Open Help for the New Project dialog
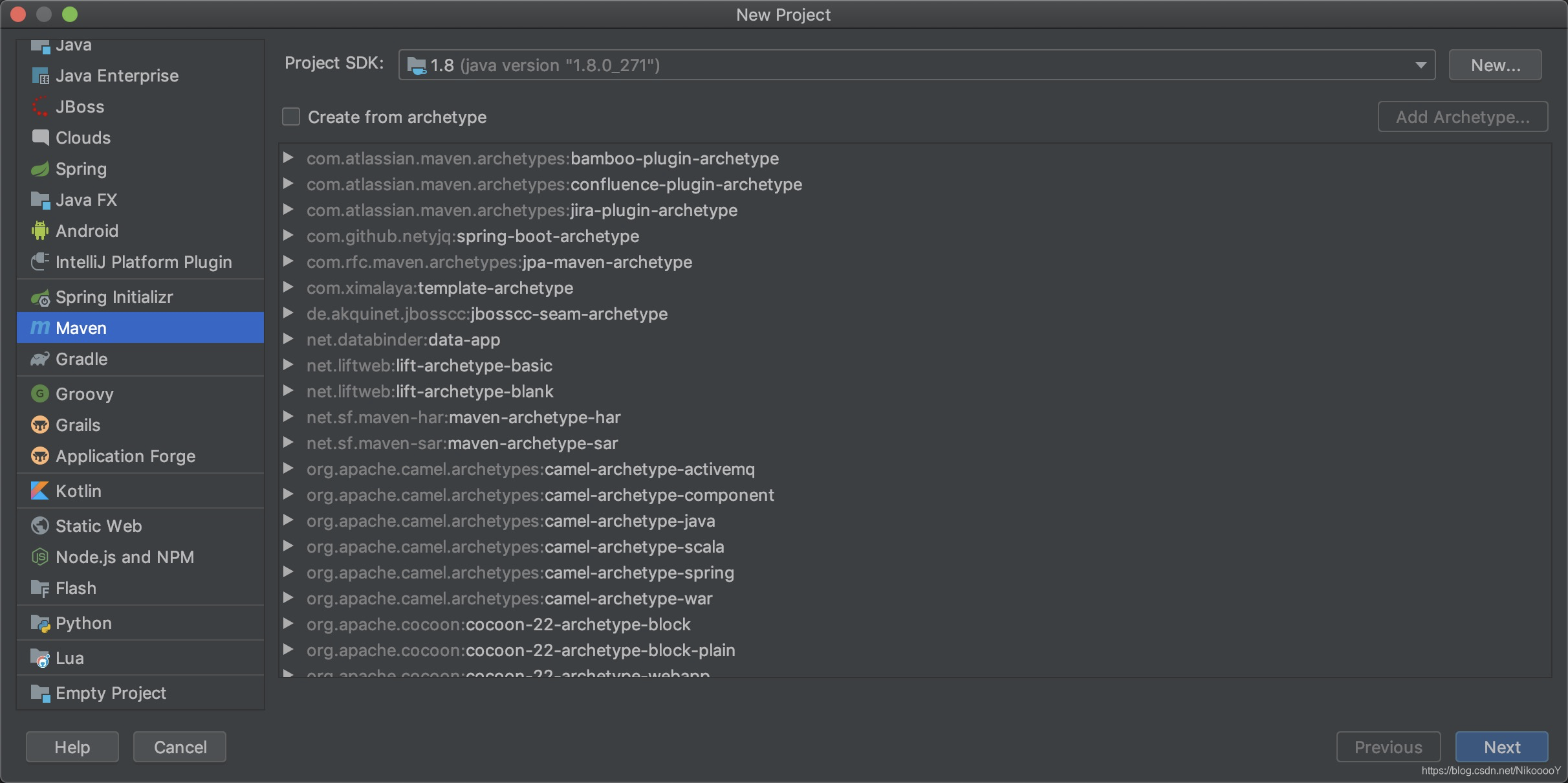The height and width of the screenshot is (783, 1568). 72,747
